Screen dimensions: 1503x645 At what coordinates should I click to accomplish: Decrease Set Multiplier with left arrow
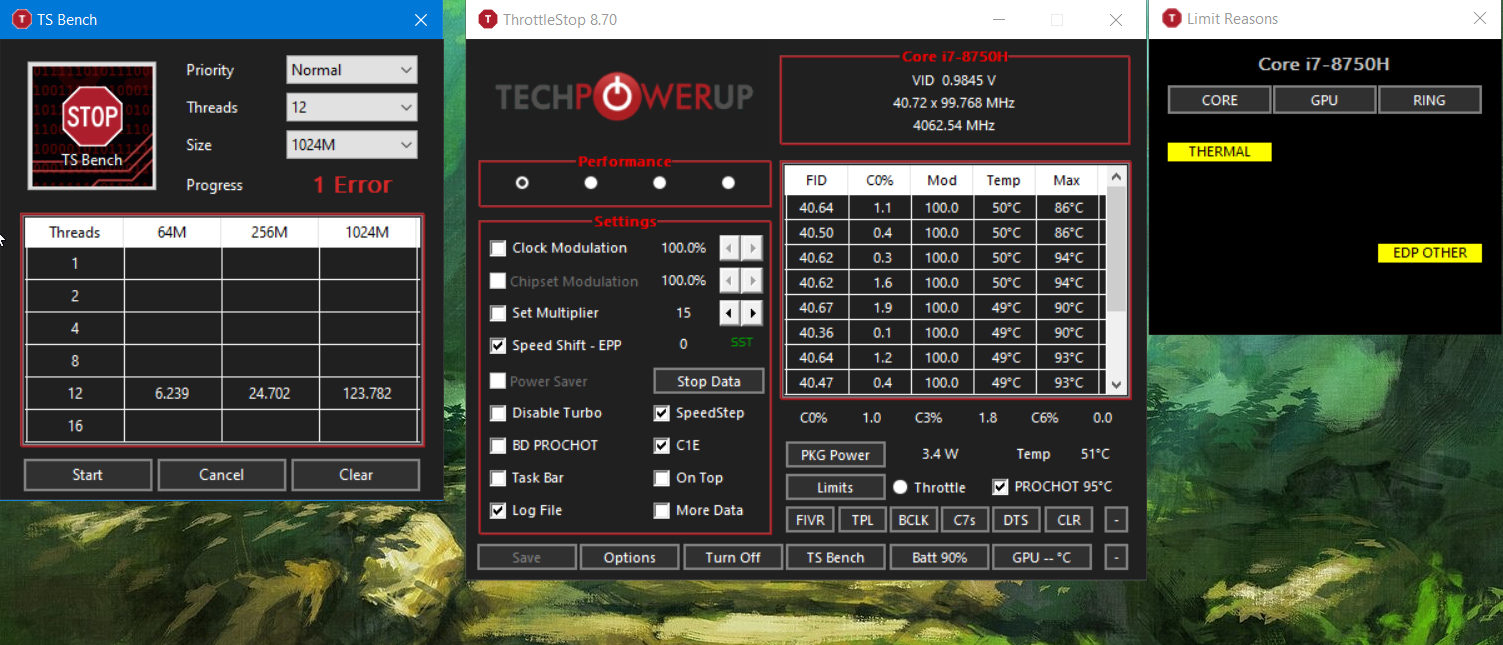pos(729,313)
